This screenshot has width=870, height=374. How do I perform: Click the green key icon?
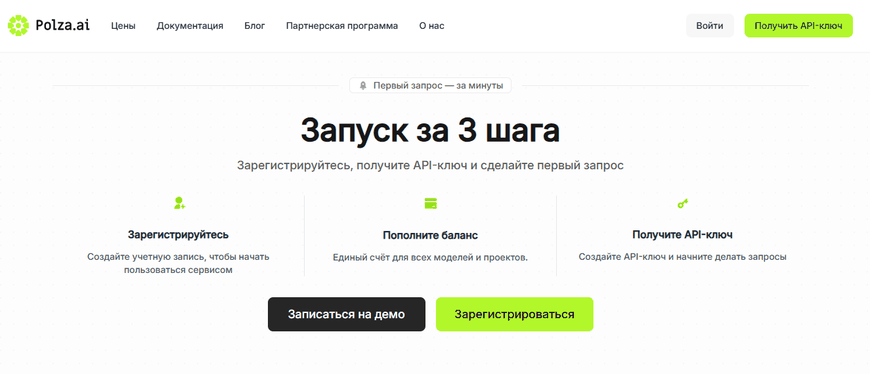[682, 204]
